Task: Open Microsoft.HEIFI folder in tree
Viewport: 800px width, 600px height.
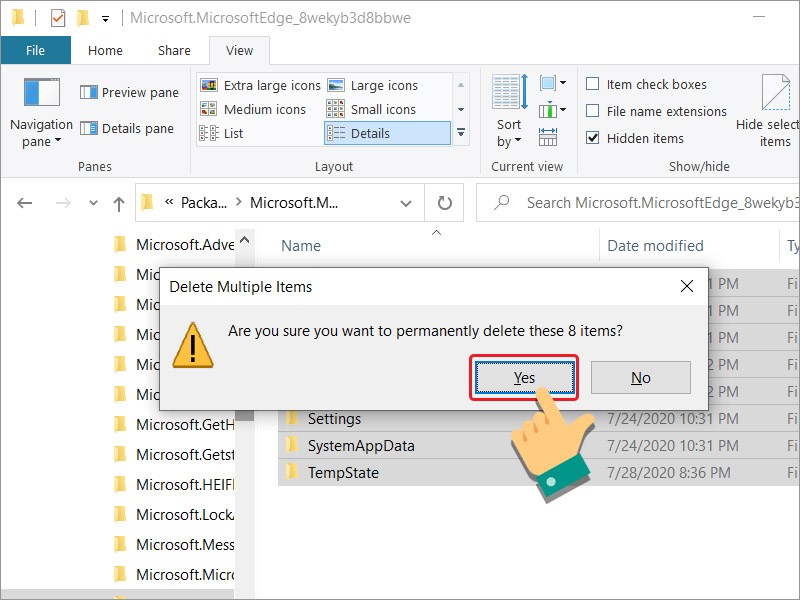Action: click(x=173, y=484)
